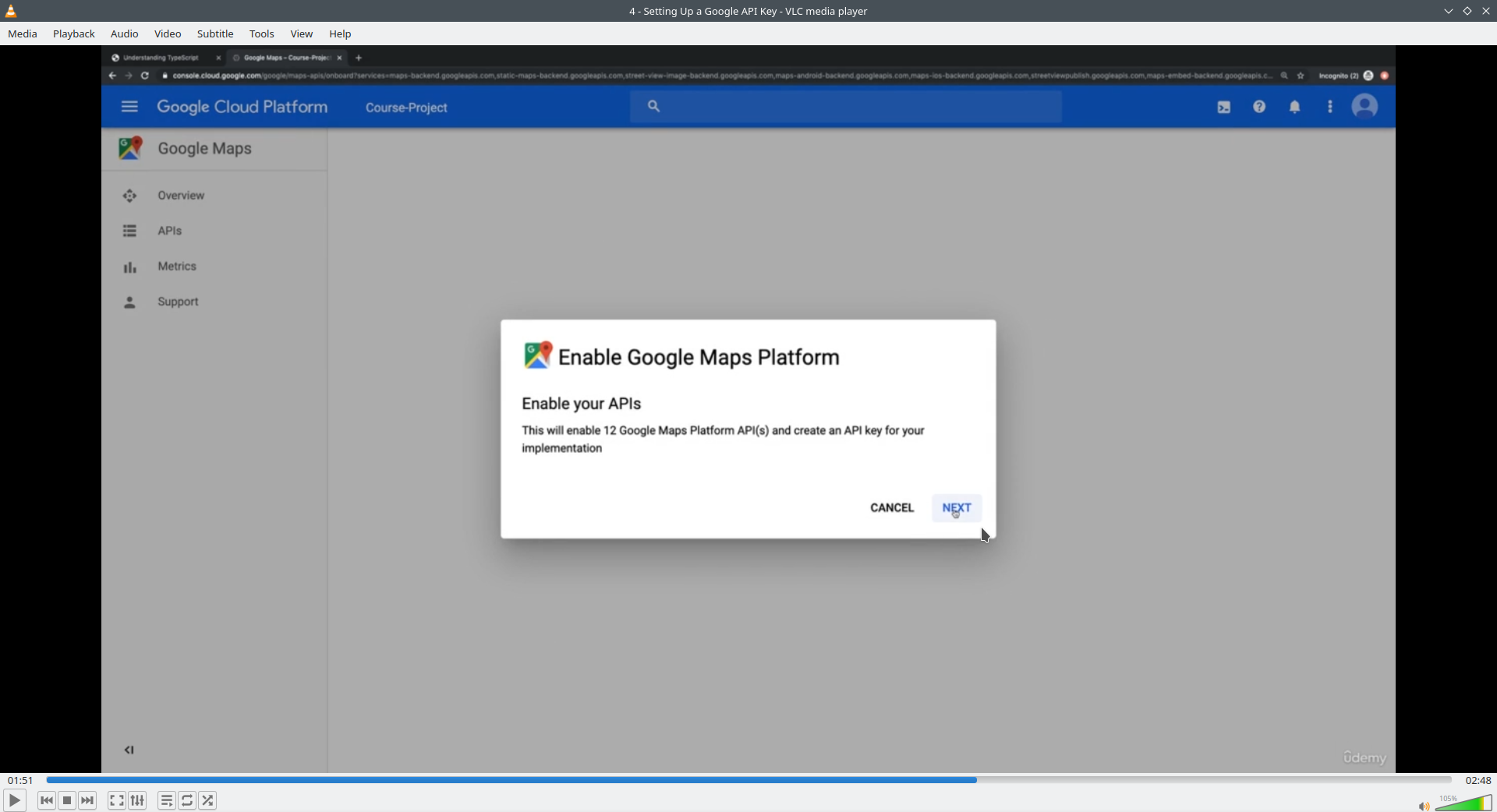The width and height of the screenshot is (1497, 812).
Task: Bookmark page with the star icon
Action: tap(1301, 76)
